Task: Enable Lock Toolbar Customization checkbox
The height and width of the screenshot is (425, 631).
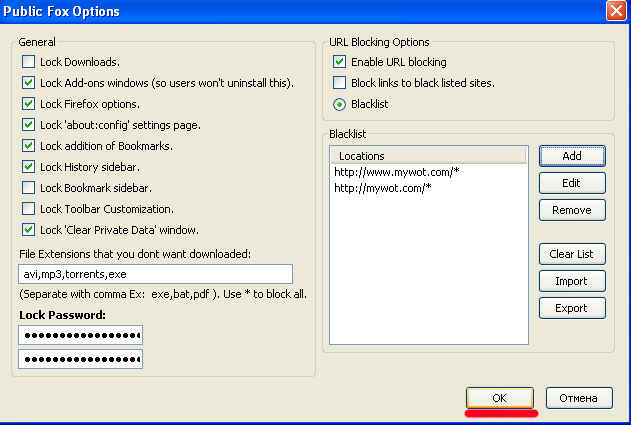Action: click(28, 209)
